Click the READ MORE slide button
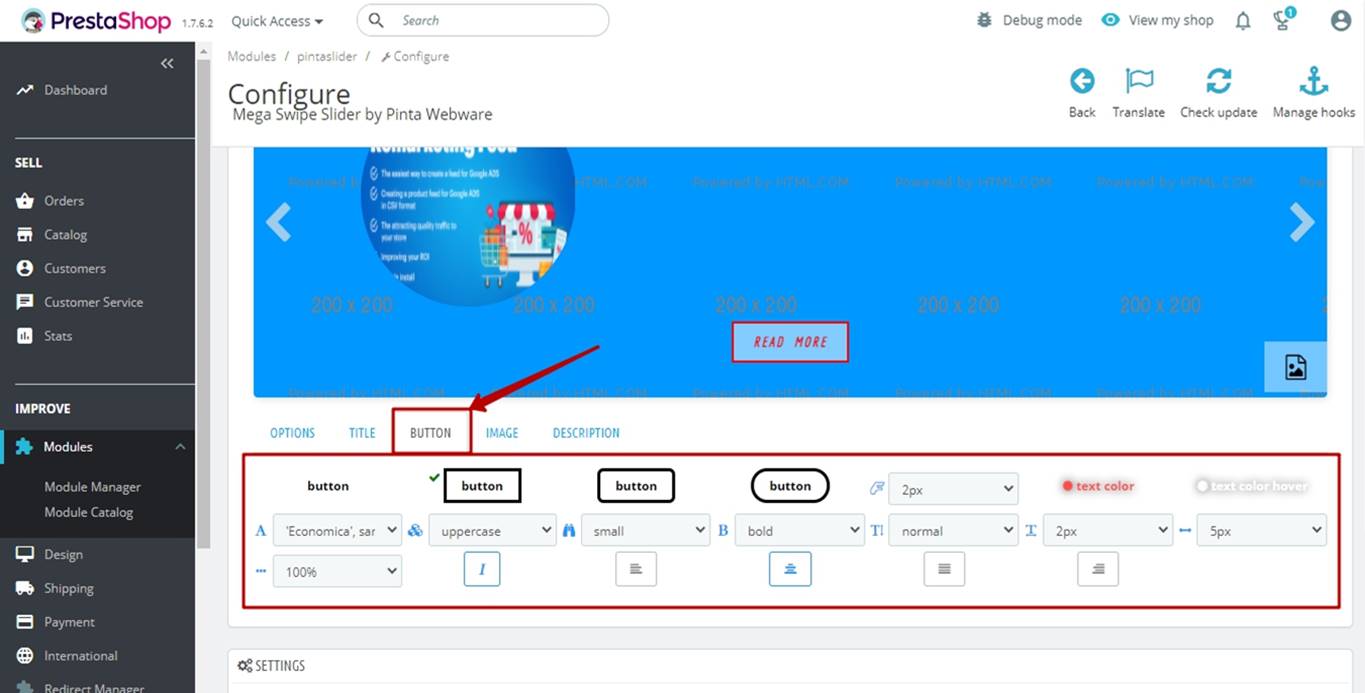The width and height of the screenshot is (1365, 693). click(x=790, y=342)
